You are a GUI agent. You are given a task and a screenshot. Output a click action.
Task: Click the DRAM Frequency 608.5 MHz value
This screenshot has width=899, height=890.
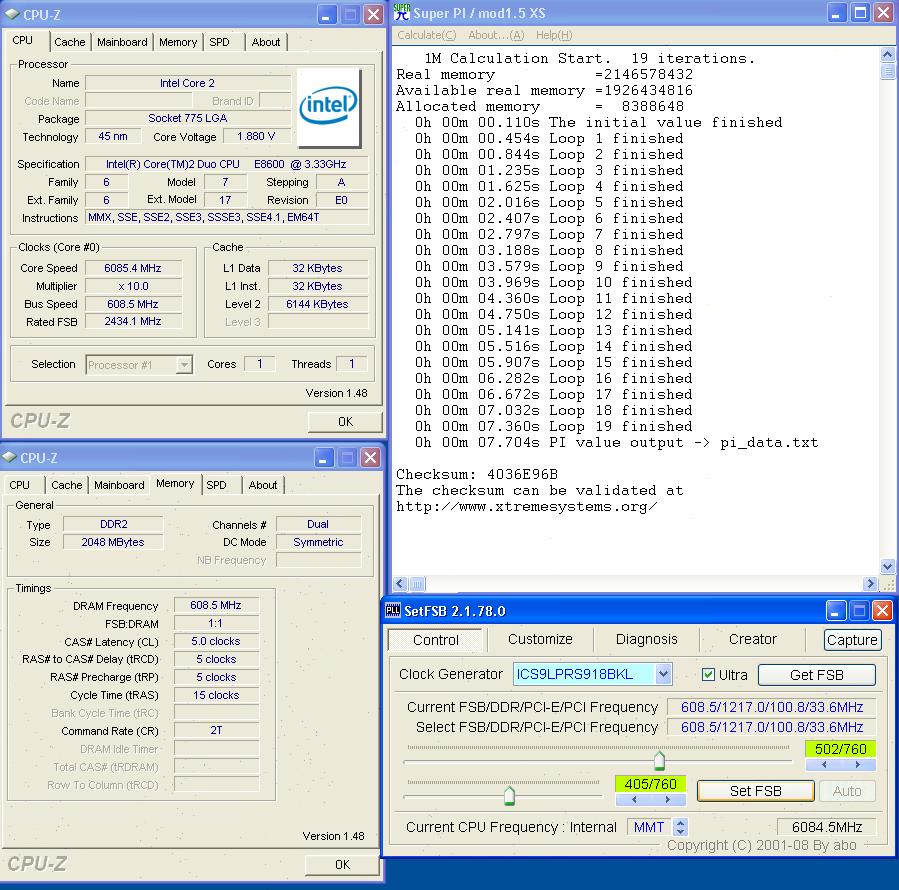(216, 605)
